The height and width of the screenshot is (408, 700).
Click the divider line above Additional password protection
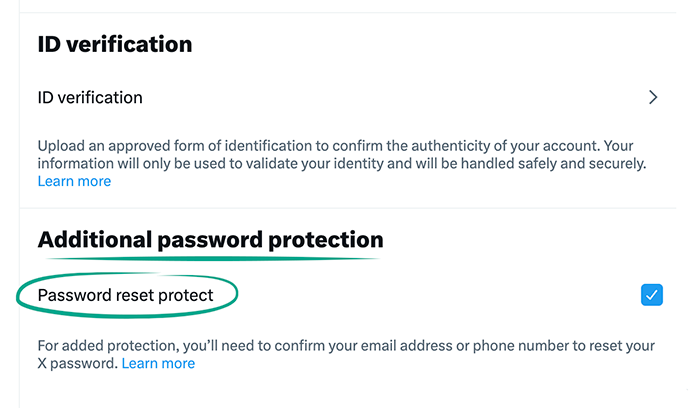coord(350,208)
